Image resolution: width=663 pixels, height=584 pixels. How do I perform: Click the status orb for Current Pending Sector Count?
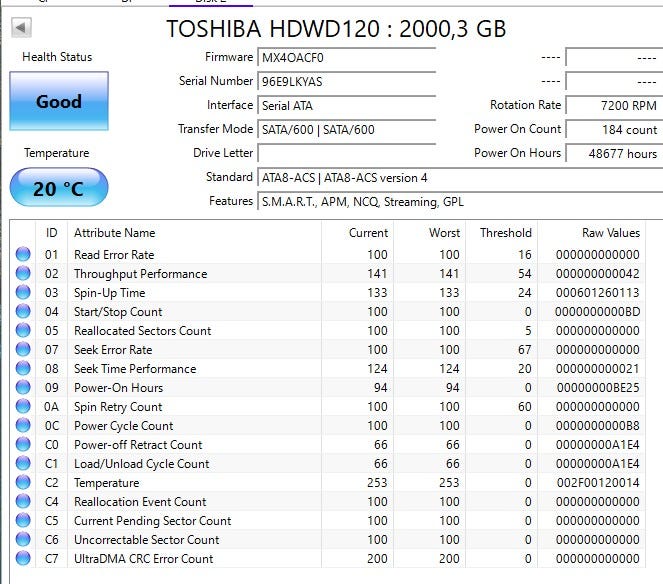[x=23, y=520]
